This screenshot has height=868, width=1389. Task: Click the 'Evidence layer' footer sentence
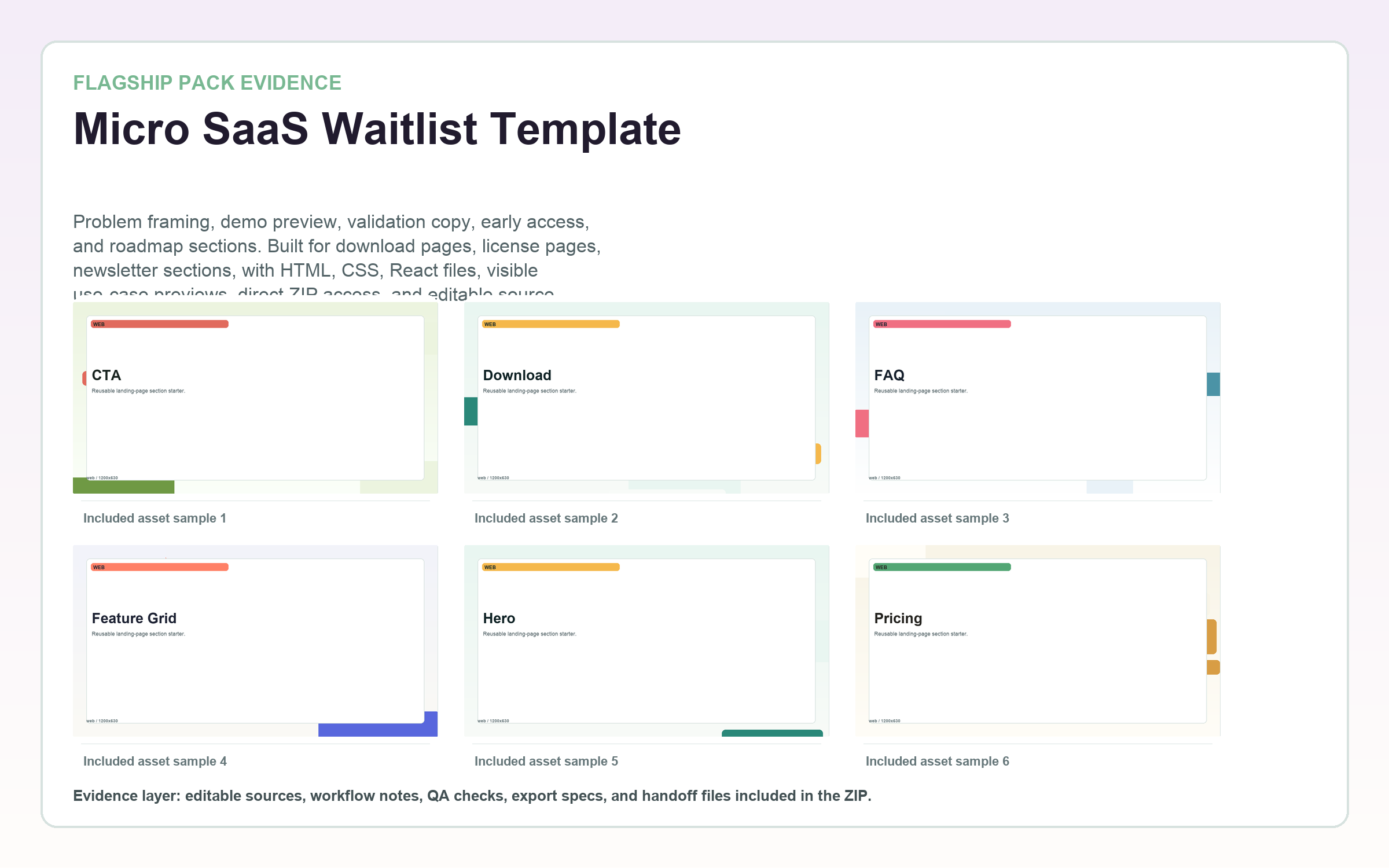[472, 796]
